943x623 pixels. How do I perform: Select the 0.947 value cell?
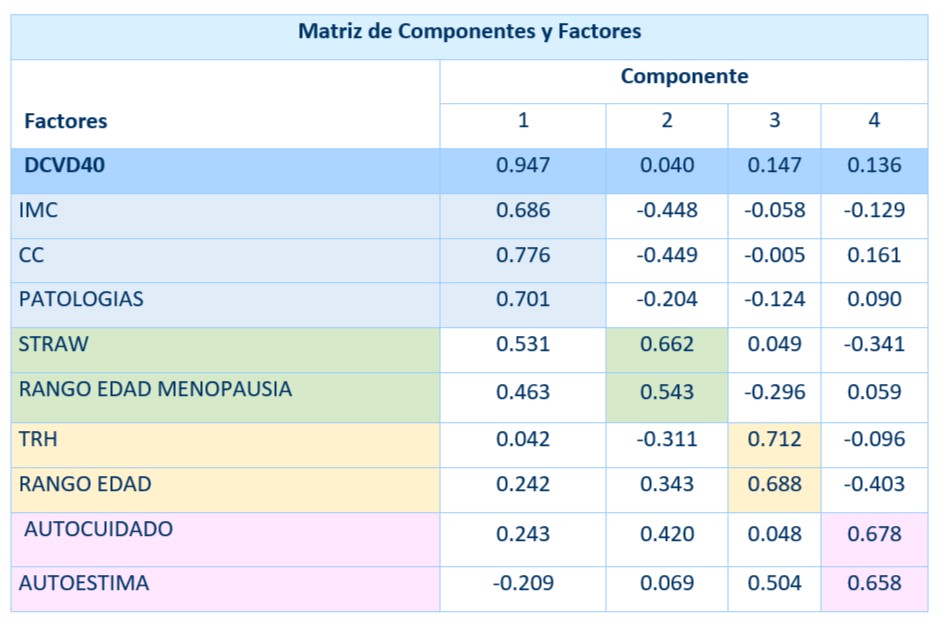[523, 165]
